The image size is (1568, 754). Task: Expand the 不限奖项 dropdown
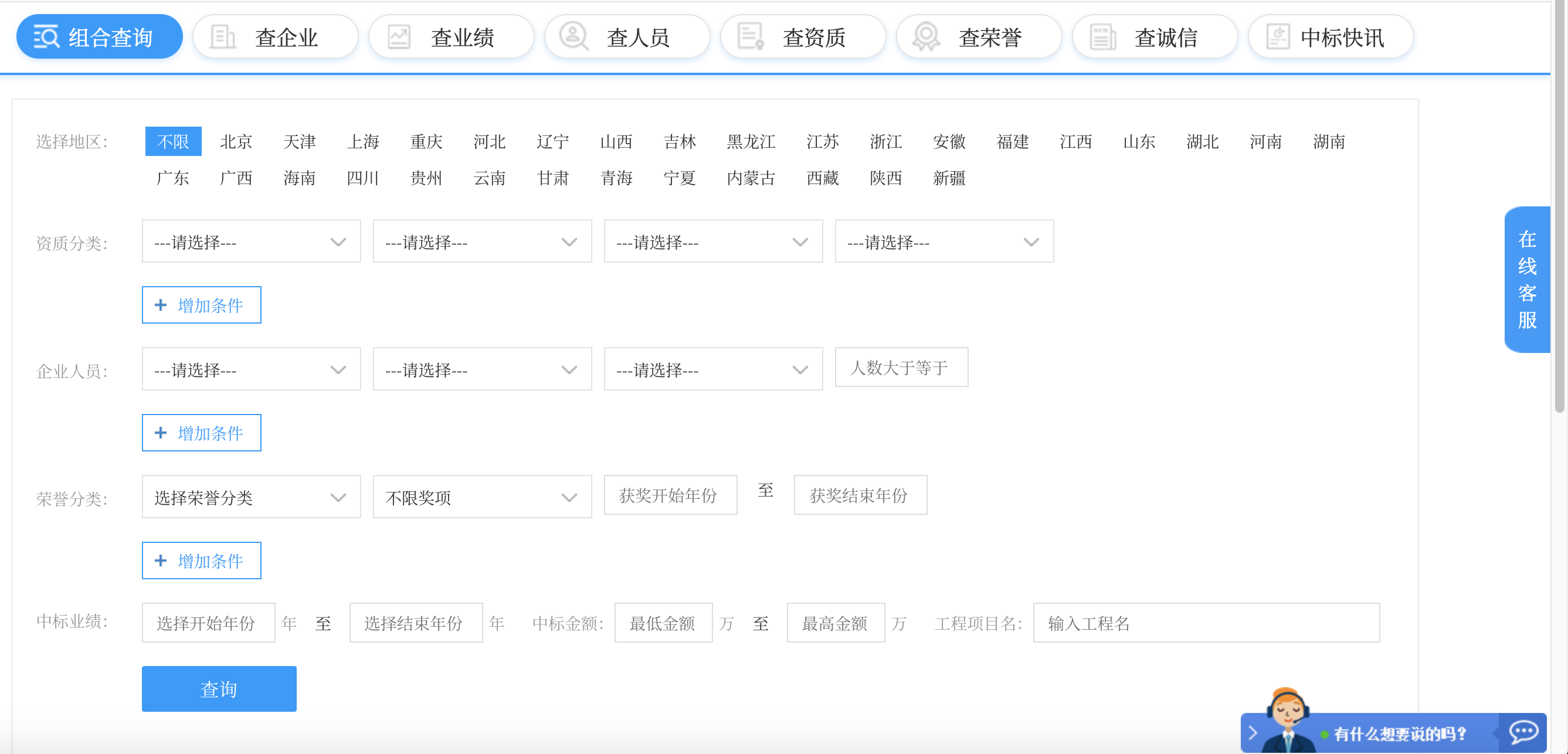pyautogui.click(x=481, y=497)
